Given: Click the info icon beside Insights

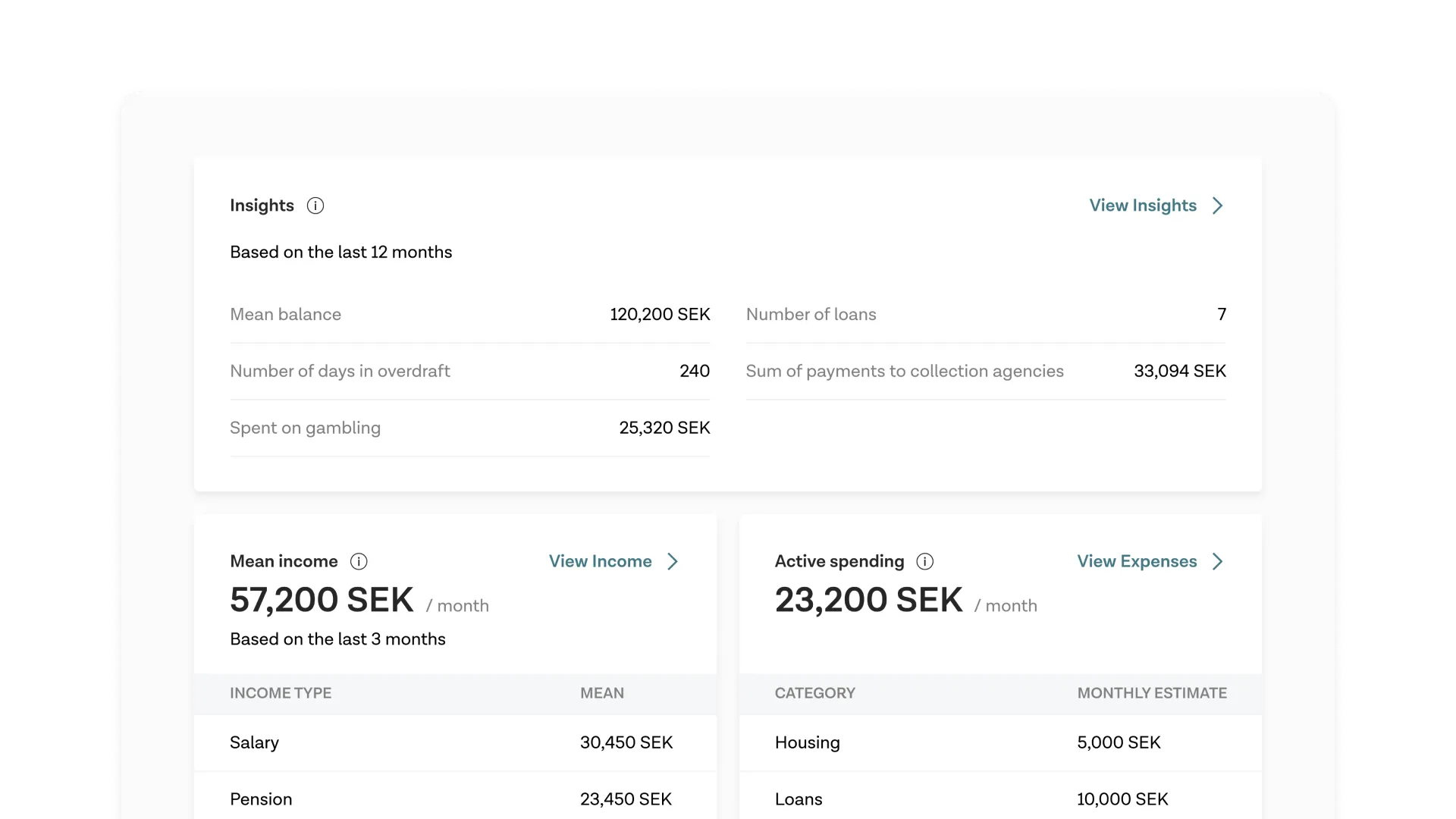Looking at the screenshot, I should (x=315, y=206).
